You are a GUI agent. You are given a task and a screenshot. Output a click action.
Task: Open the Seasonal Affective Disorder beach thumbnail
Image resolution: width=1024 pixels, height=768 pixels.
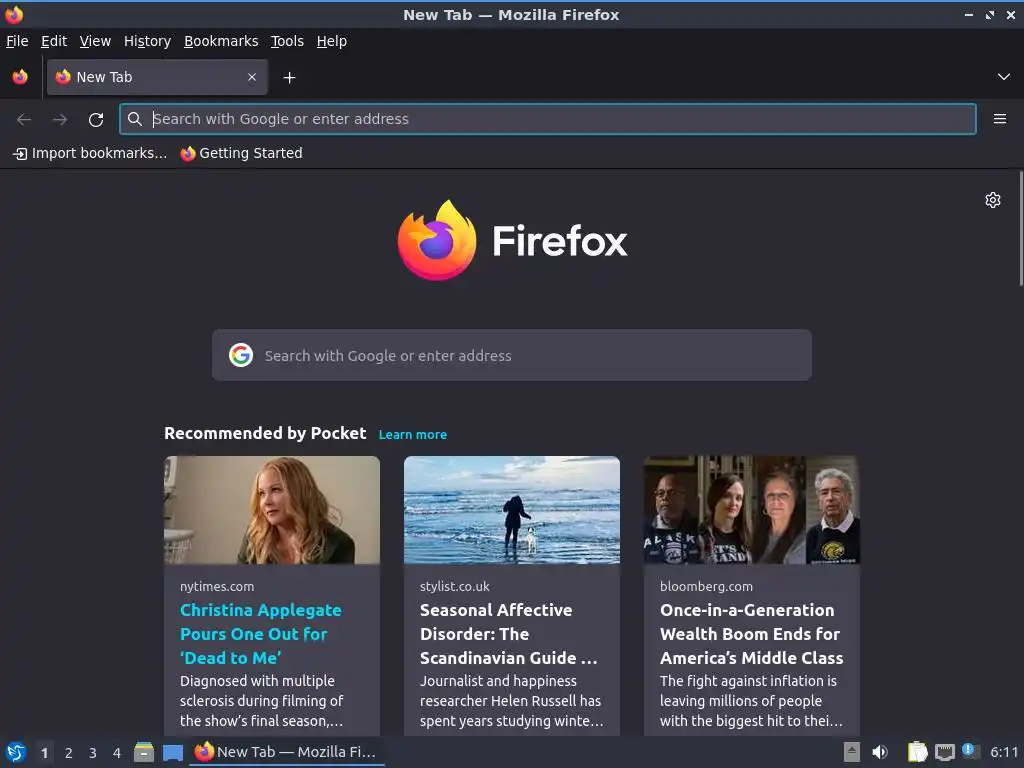pos(512,510)
